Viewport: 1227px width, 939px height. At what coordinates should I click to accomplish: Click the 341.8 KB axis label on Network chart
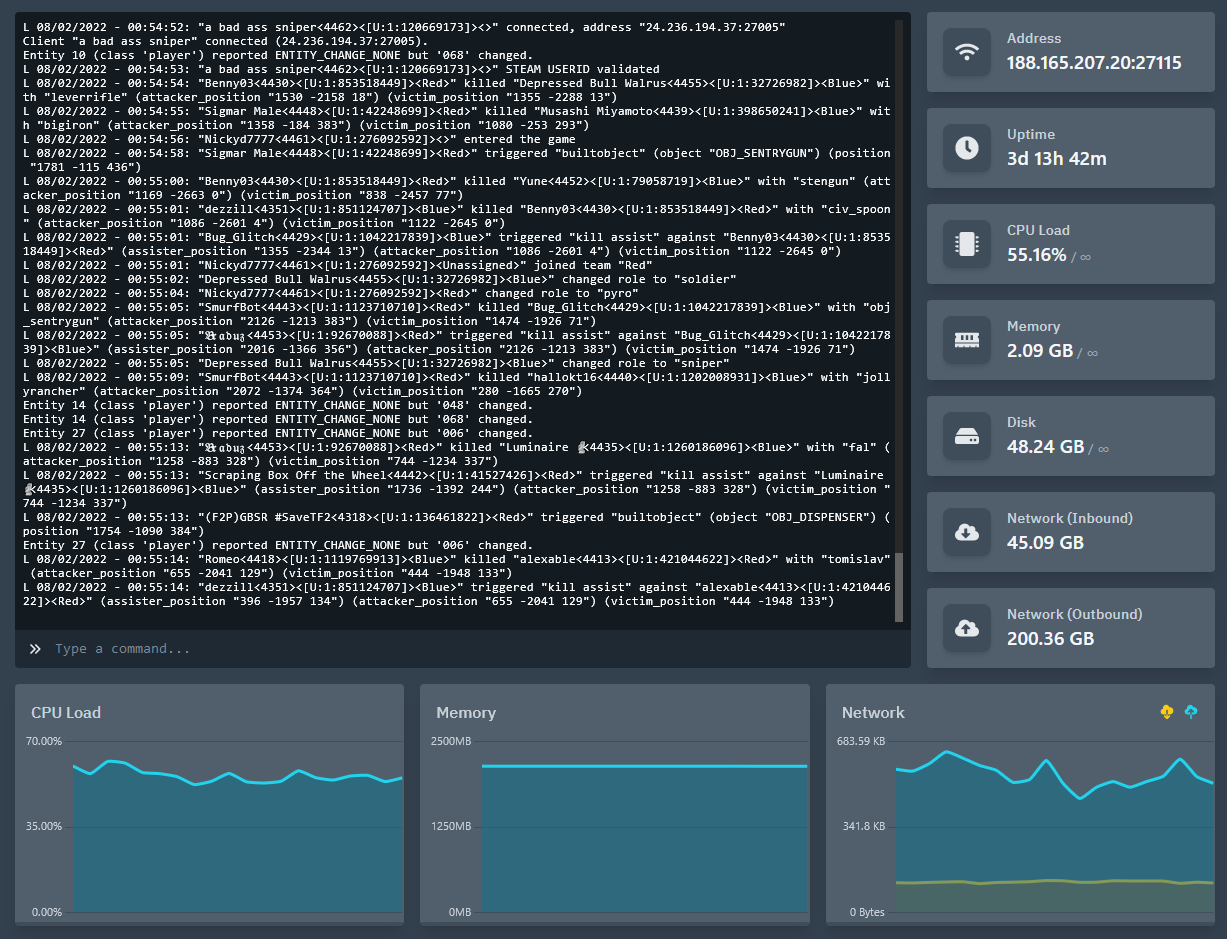click(x=864, y=826)
